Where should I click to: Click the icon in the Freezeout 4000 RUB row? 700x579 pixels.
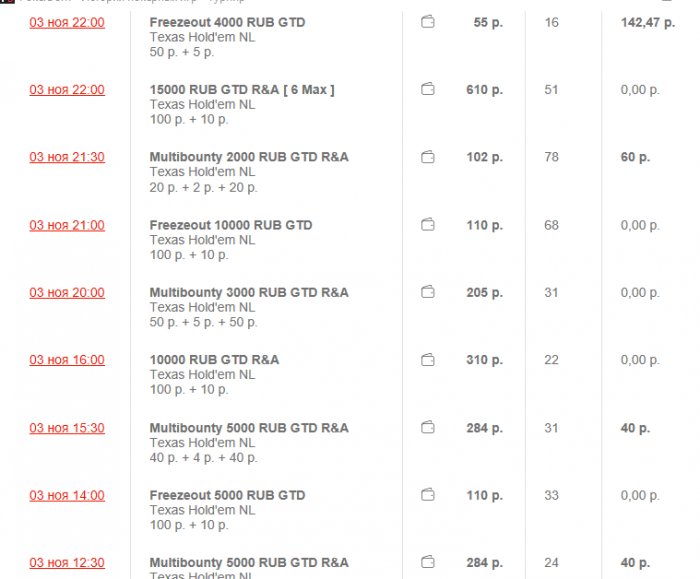click(x=428, y=22)
